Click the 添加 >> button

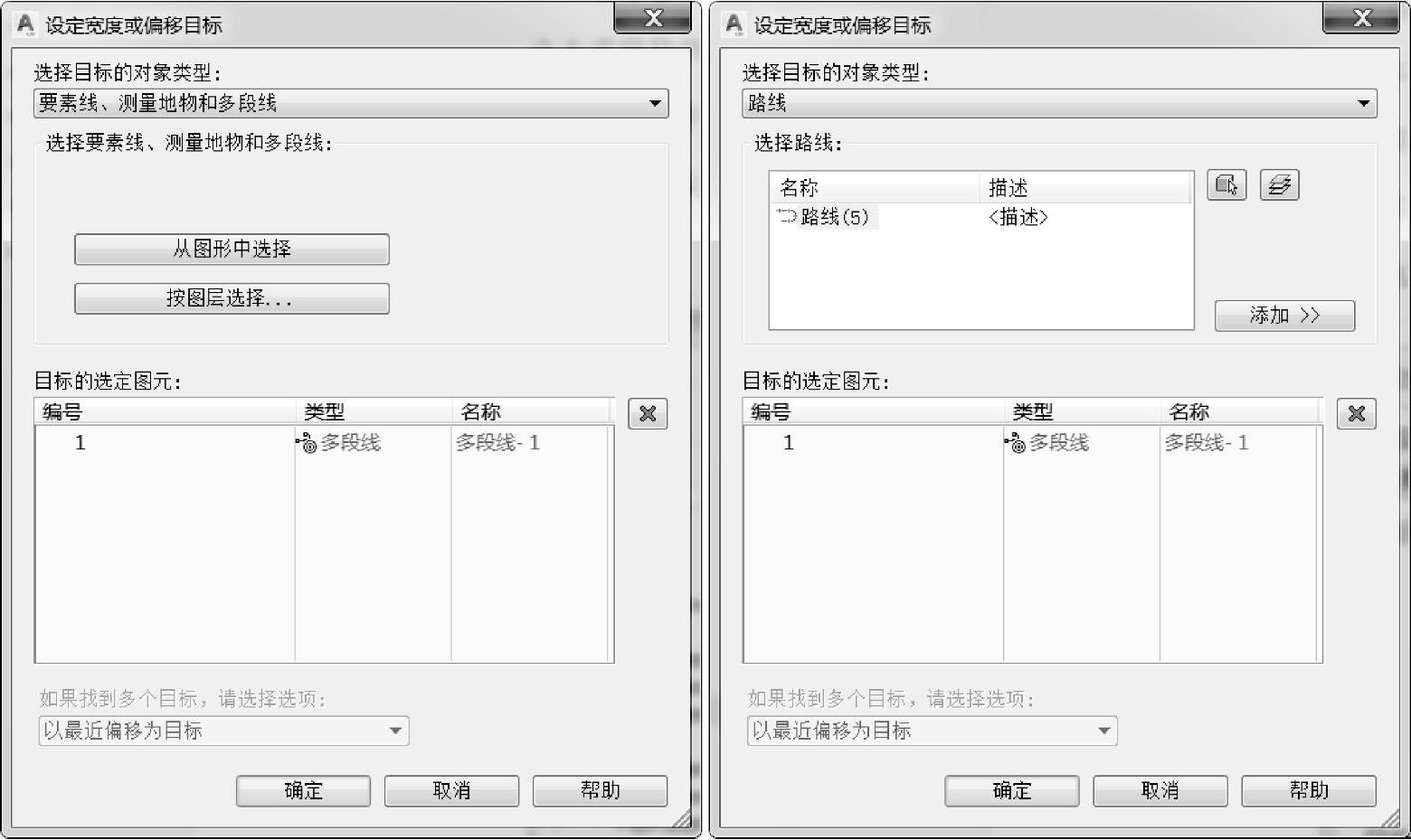tap(1284, 316)
